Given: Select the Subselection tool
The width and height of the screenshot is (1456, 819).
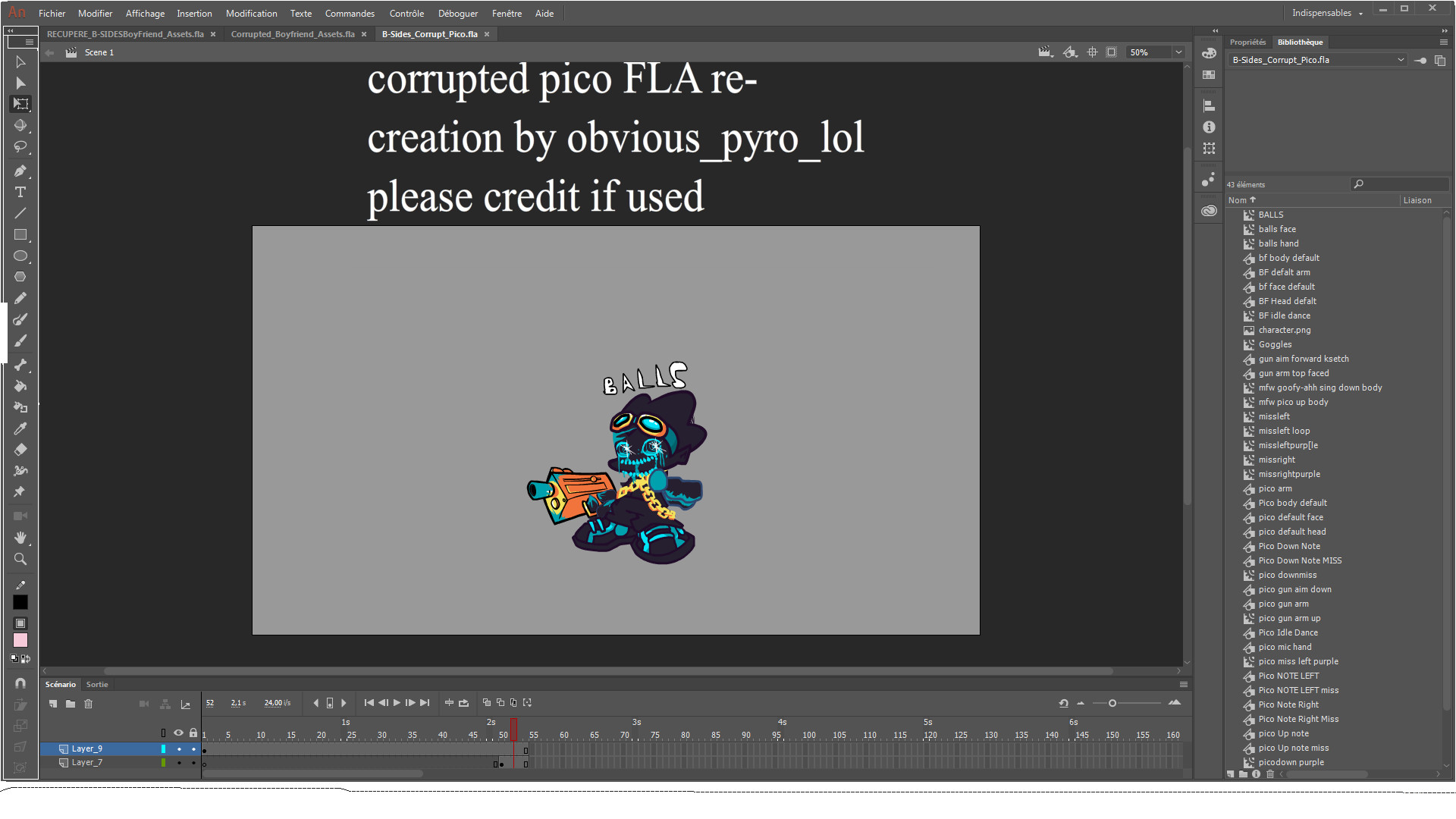Looking at the screenshot, I should (x=20, y=83).
